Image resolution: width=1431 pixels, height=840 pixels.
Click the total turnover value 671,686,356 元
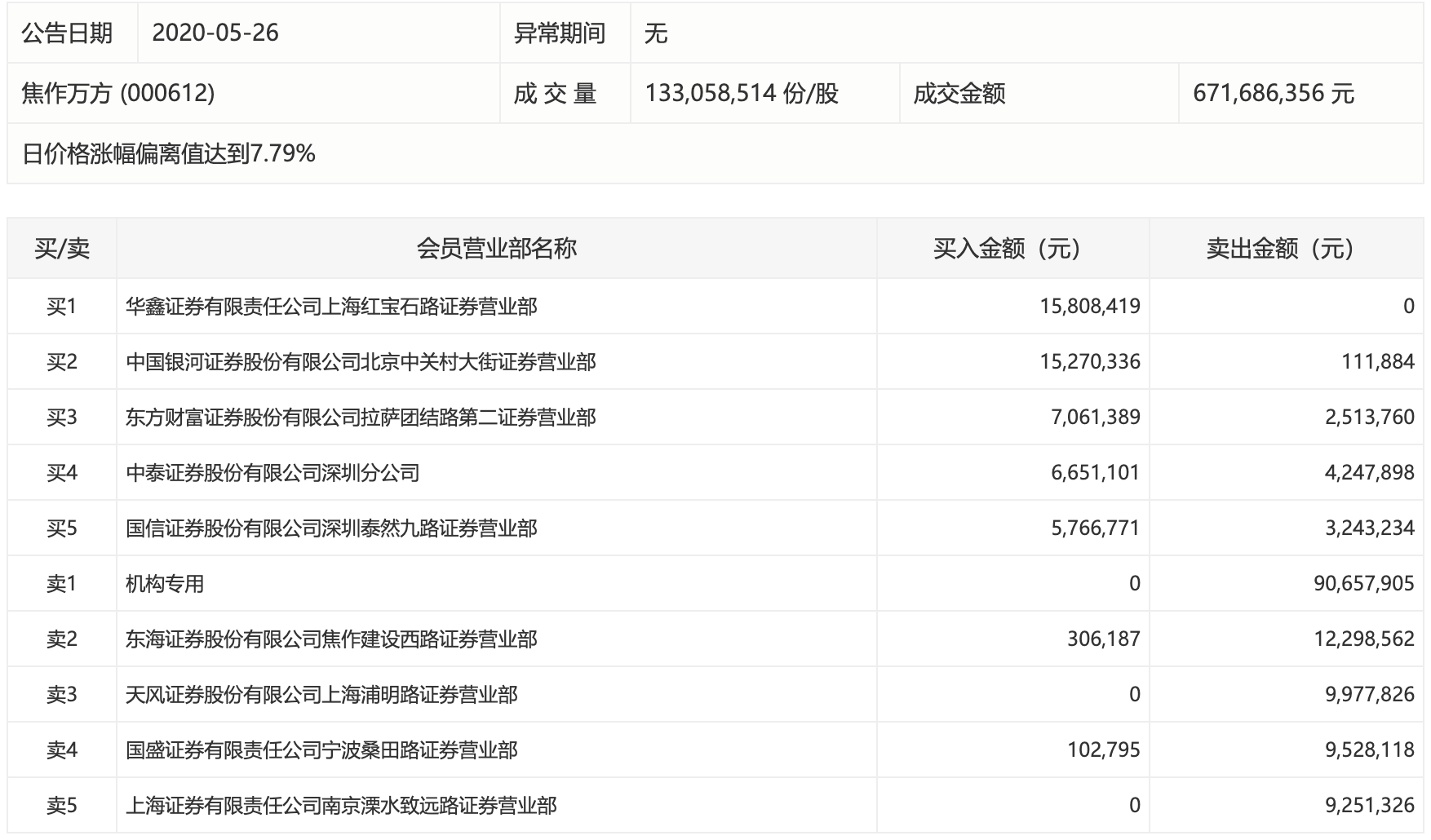click(1273, 94)
